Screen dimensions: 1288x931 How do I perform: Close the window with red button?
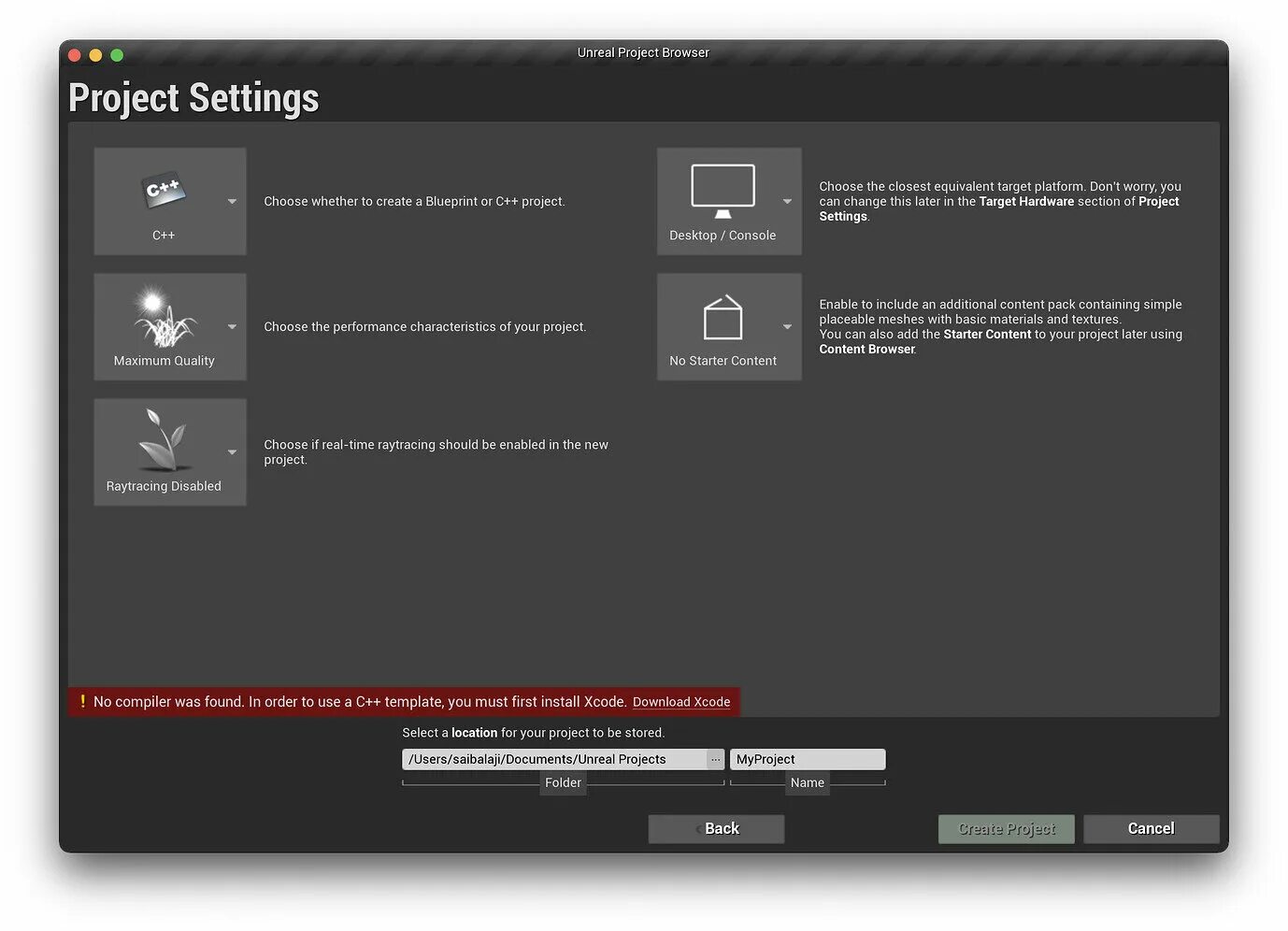pos(75,55)
